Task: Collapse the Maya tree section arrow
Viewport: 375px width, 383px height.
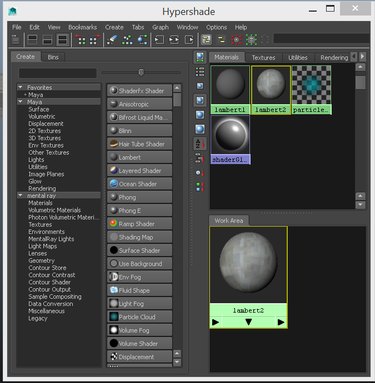Action: [x=21, y=101]
